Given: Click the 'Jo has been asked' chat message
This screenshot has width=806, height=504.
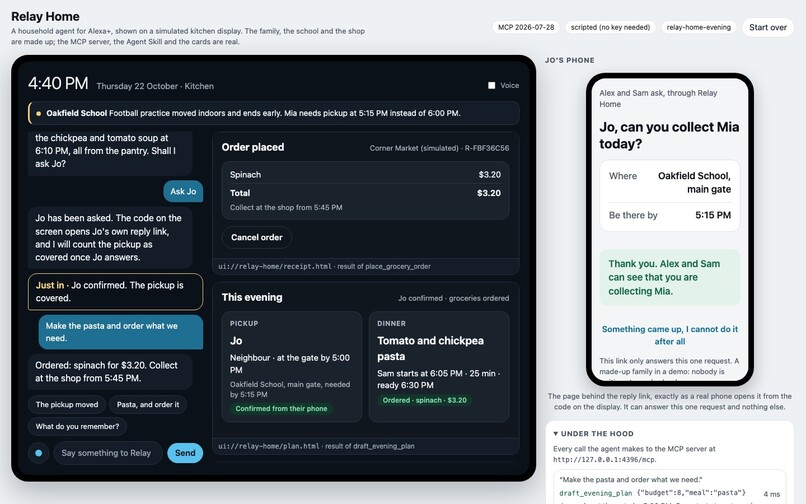Looking at the screenshot, I should [x=111, y=238].
